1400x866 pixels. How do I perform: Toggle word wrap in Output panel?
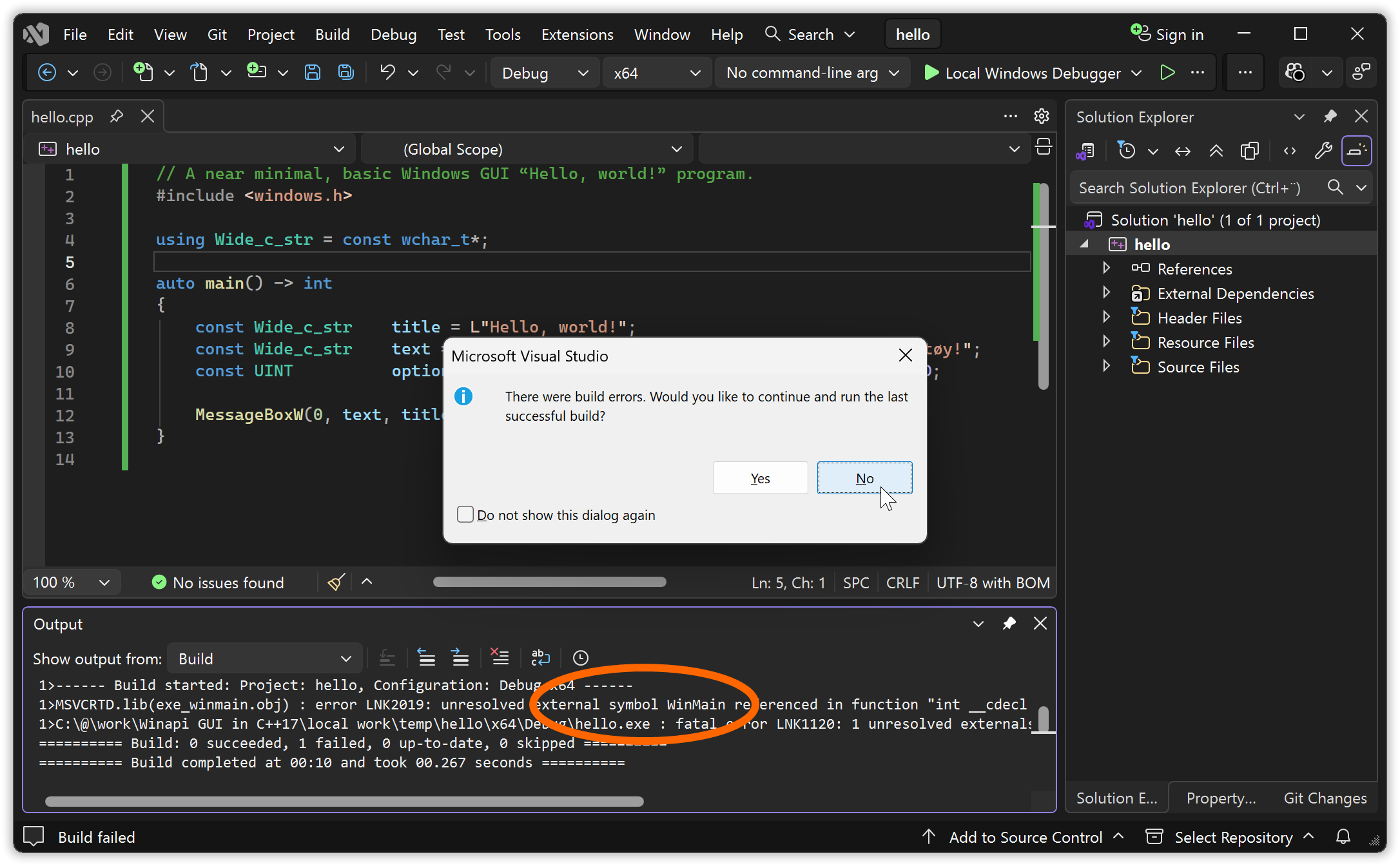tap(540, 658)
